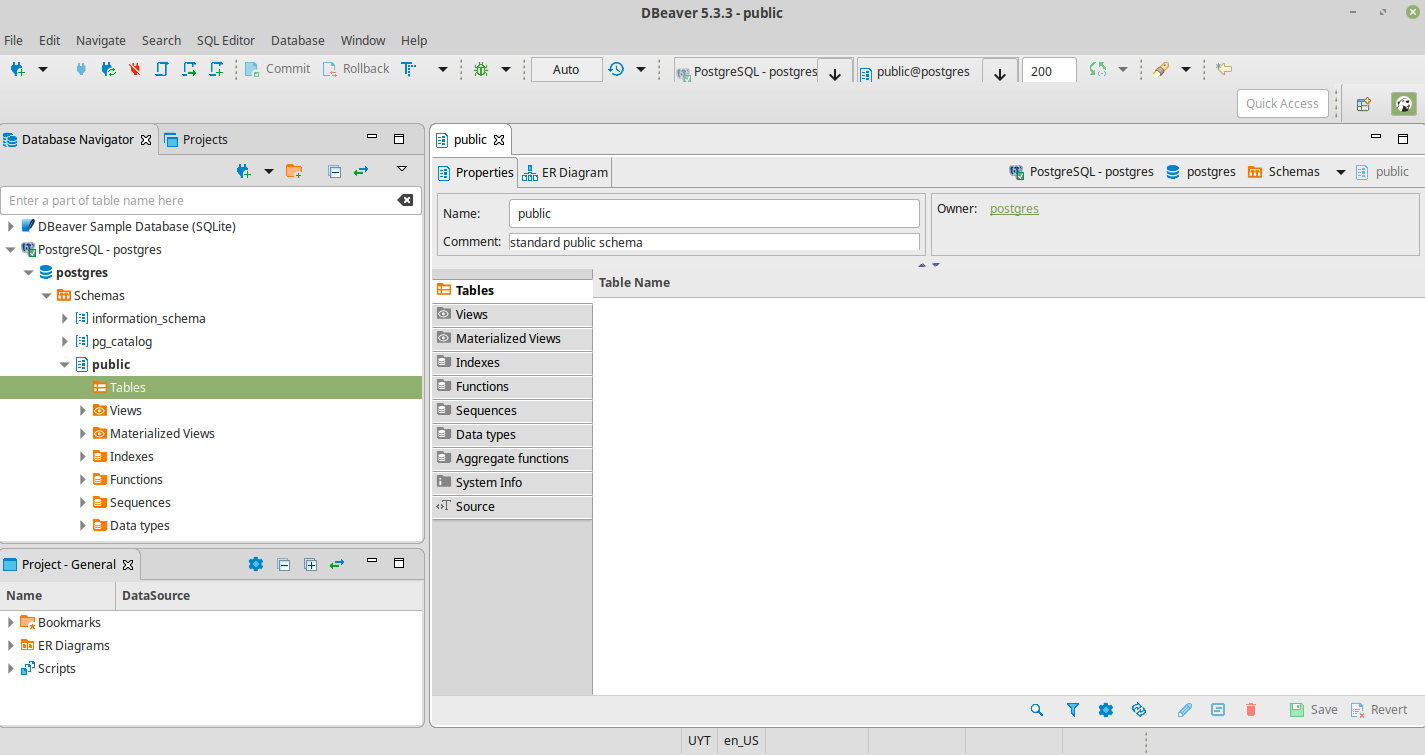Click the Revert button at the bottom right
The height and width of the screenshot is (755, 1425).
click(1379, 710)
